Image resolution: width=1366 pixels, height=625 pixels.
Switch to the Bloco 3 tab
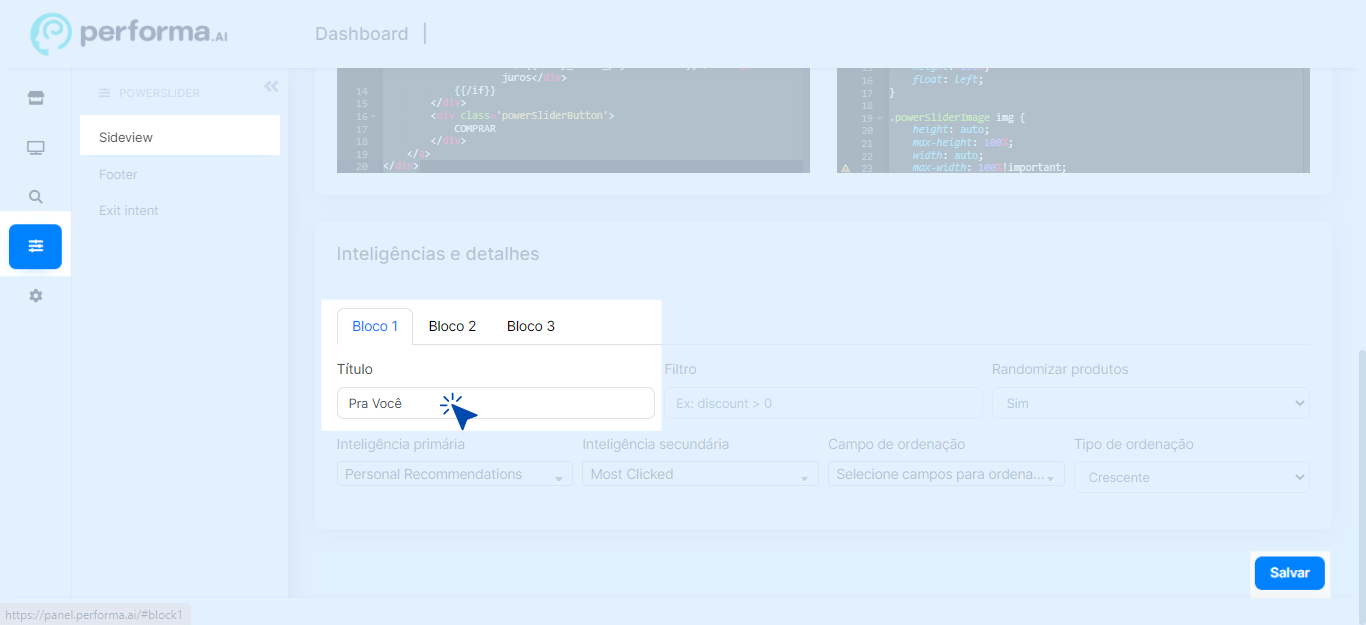[531, 326]
